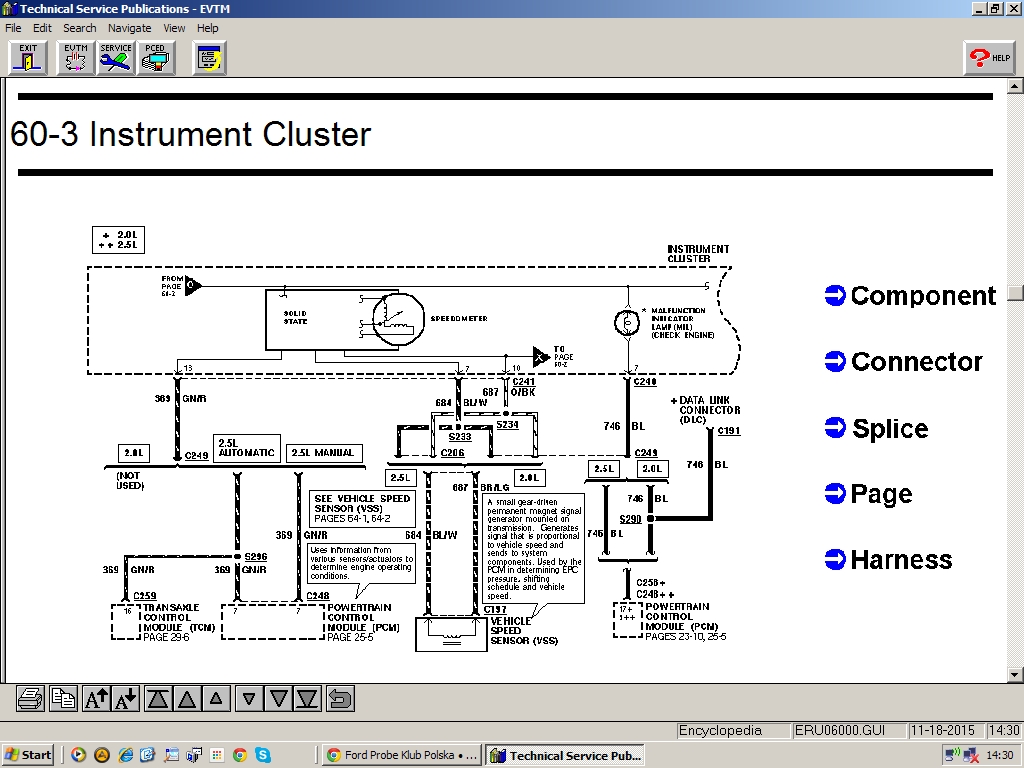
Task: Follow the Component link
Action: point(910,296)
